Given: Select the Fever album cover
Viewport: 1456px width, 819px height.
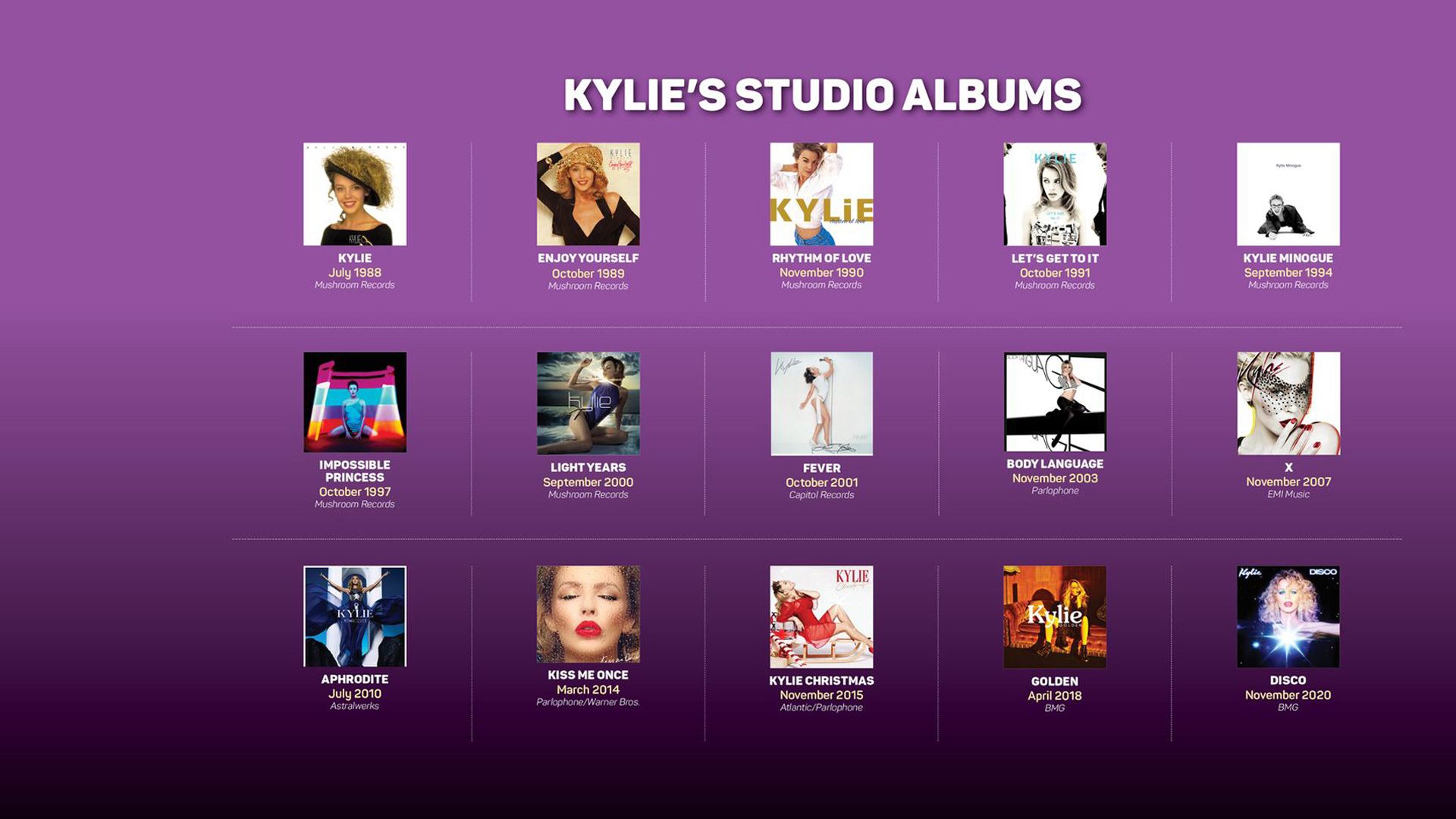Looking at the screenshot, I should (821, 403).
